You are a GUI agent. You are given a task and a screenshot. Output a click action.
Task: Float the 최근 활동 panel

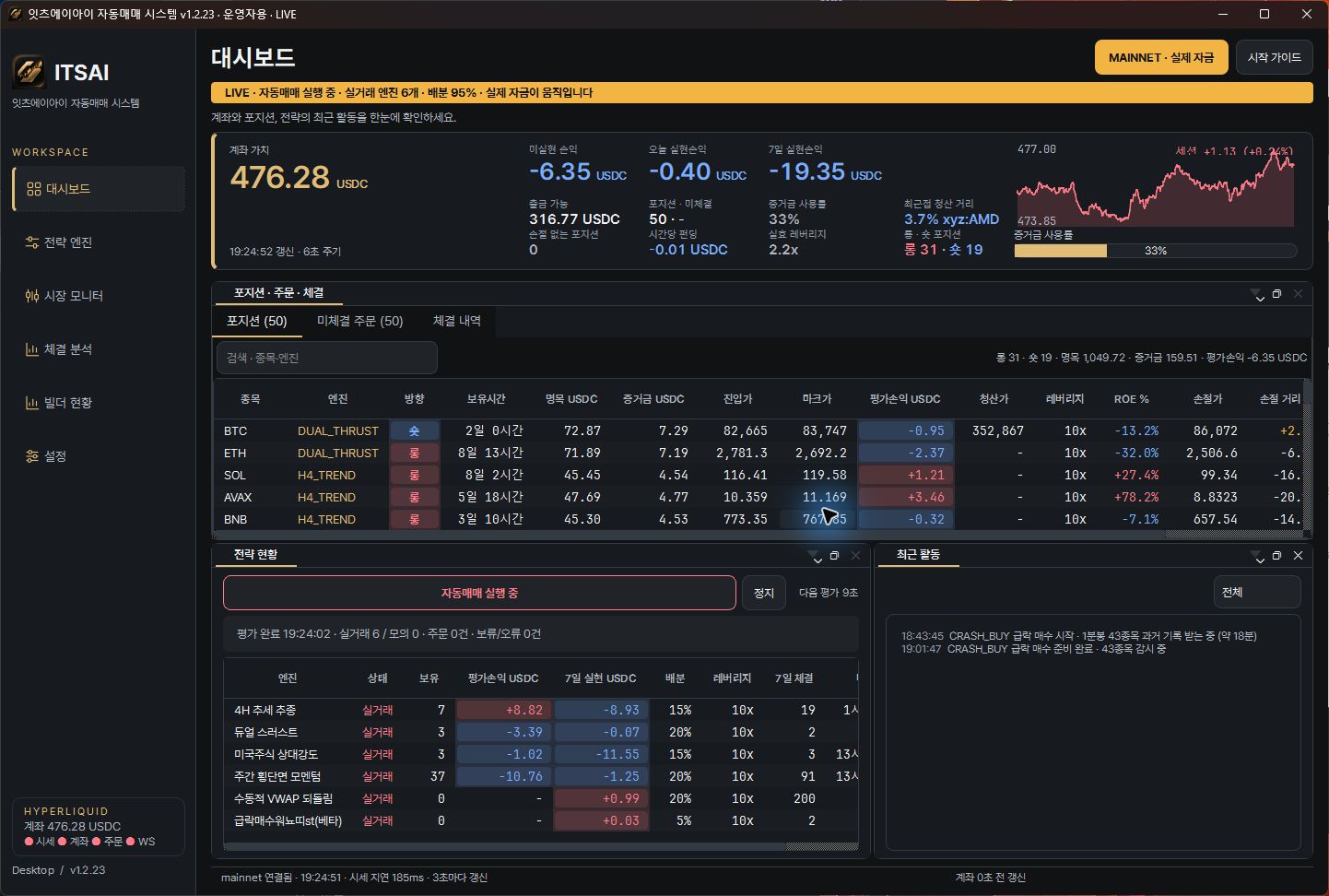tap(1276, 556)
